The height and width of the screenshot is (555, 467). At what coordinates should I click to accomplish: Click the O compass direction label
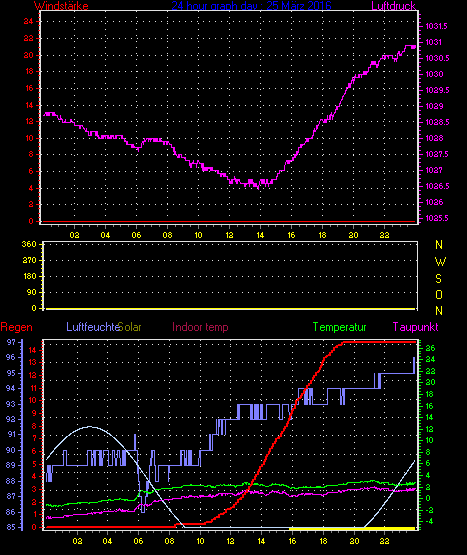pyautogui.click(x=439, y=294)
